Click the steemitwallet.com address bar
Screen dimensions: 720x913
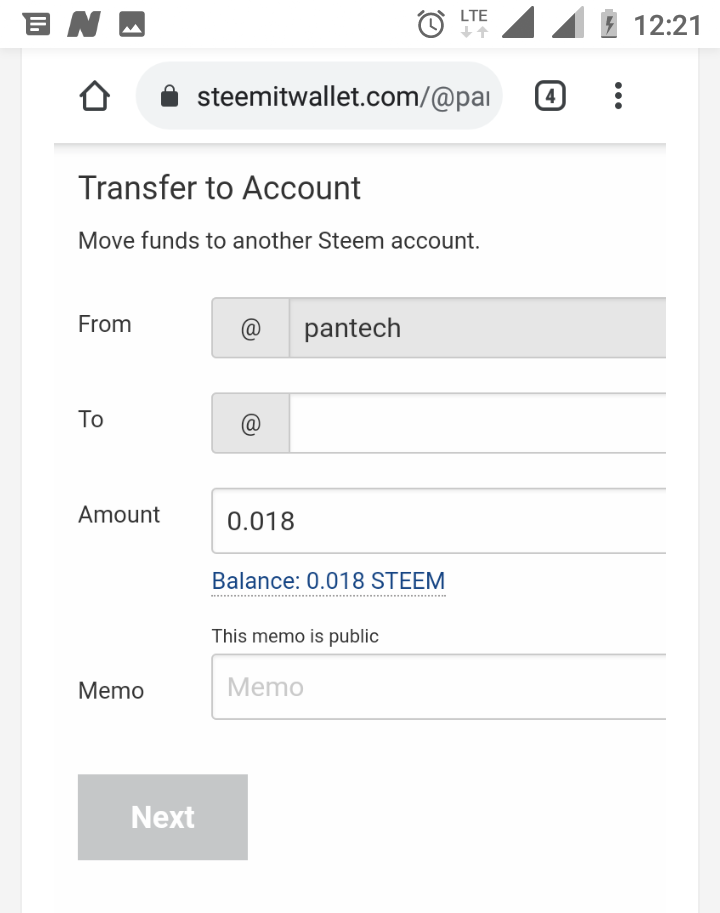319,96
